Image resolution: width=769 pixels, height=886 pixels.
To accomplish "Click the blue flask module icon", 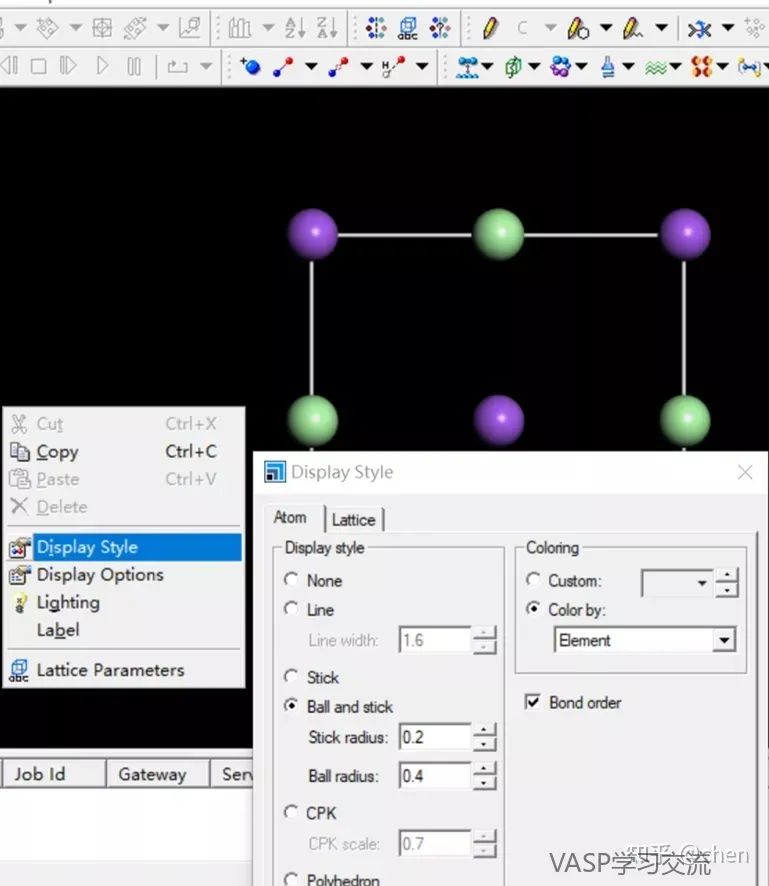I will point(608,67).
